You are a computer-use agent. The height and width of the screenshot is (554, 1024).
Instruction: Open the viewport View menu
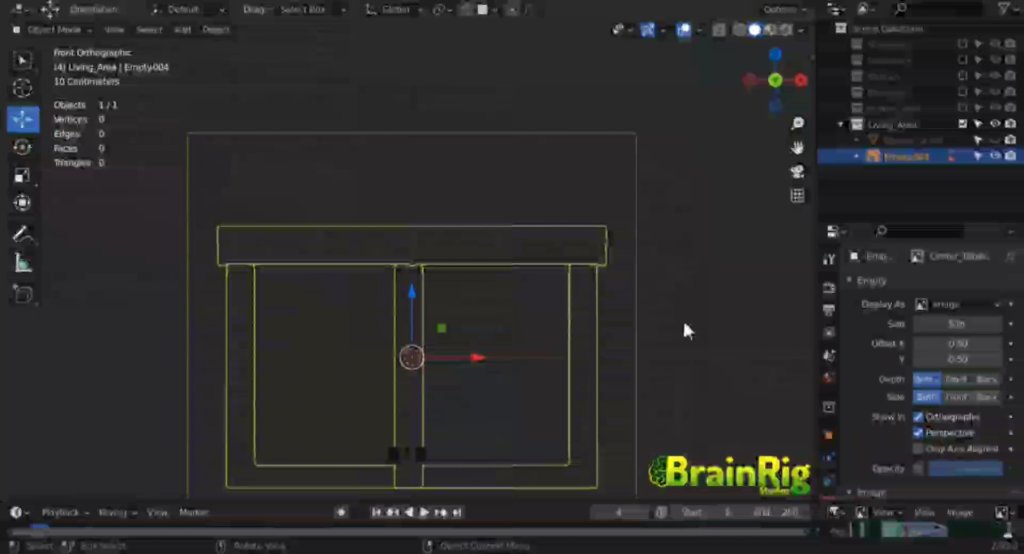[114, 29]
